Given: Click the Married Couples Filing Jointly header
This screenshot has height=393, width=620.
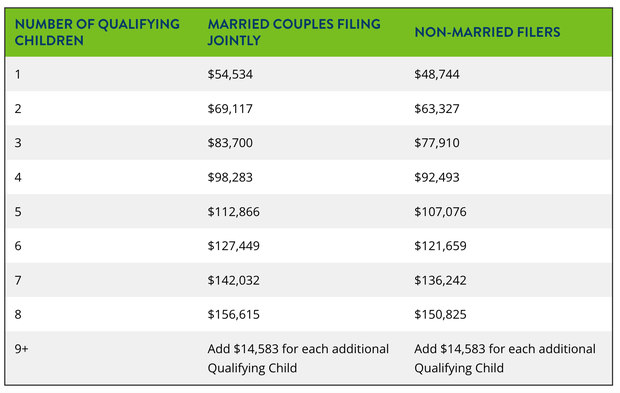Looking at the screenshot, I should click(x=294, y=32).
